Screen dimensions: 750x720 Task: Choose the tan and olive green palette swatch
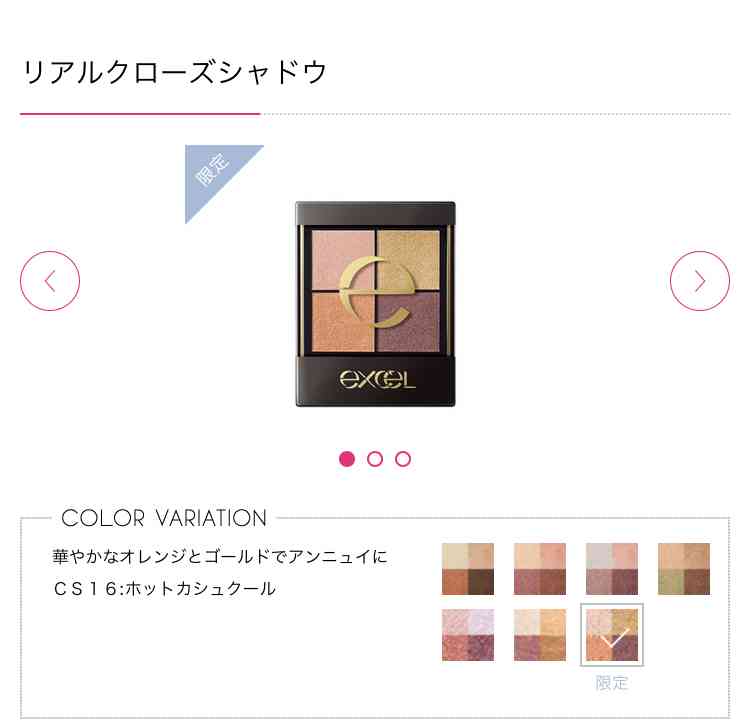point(684,569)
